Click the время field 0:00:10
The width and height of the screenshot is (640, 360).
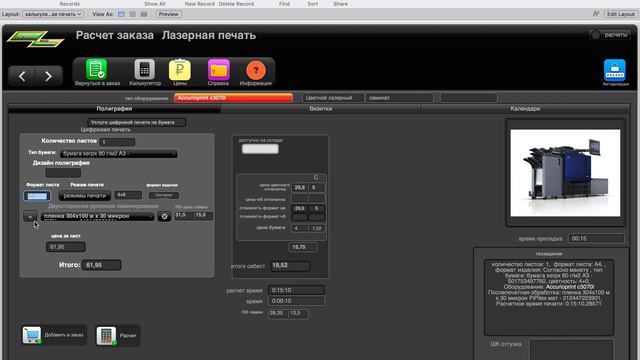296,301
